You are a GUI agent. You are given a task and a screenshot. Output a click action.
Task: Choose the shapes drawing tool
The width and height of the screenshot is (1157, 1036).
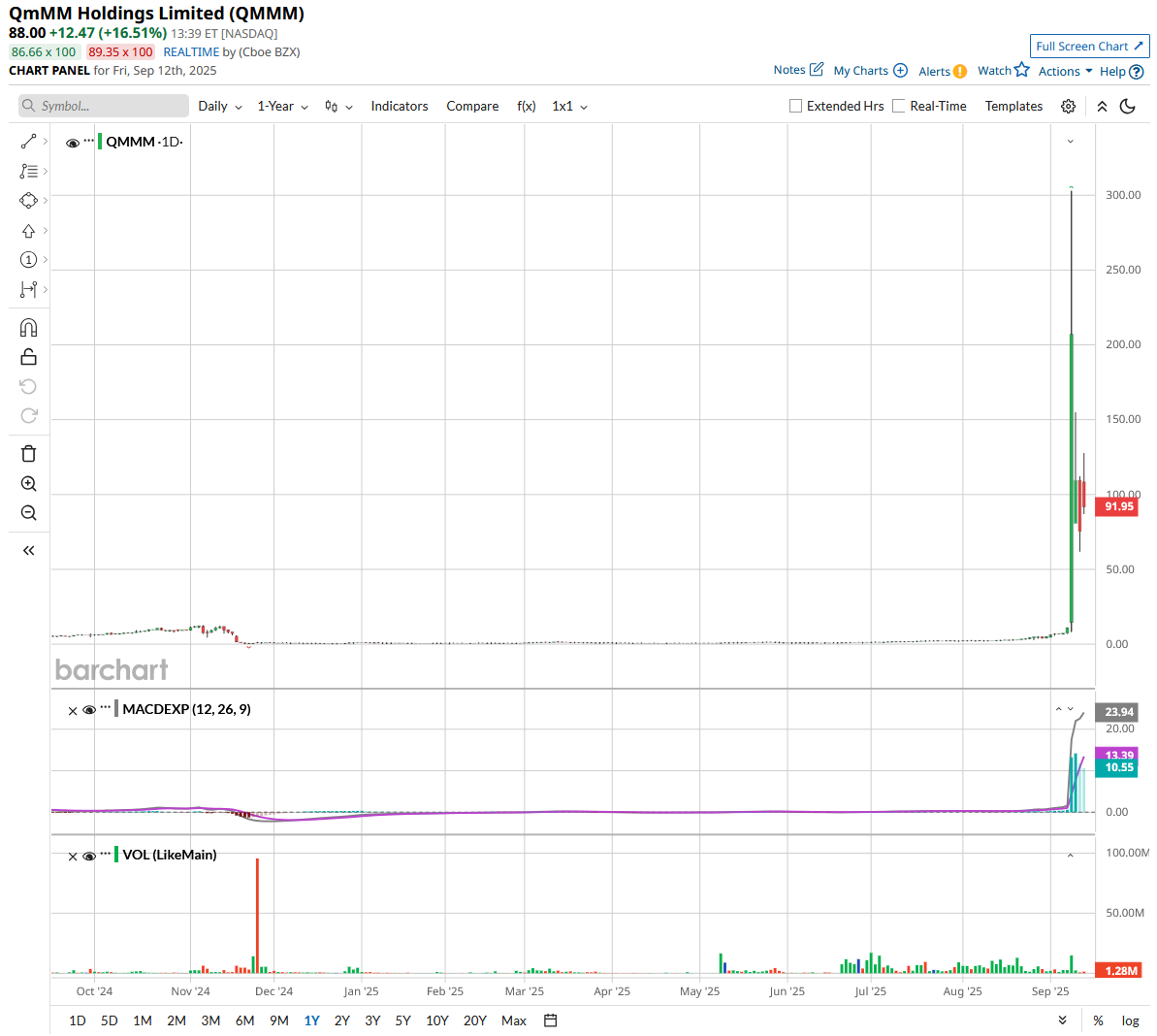[x=29, y=201]
